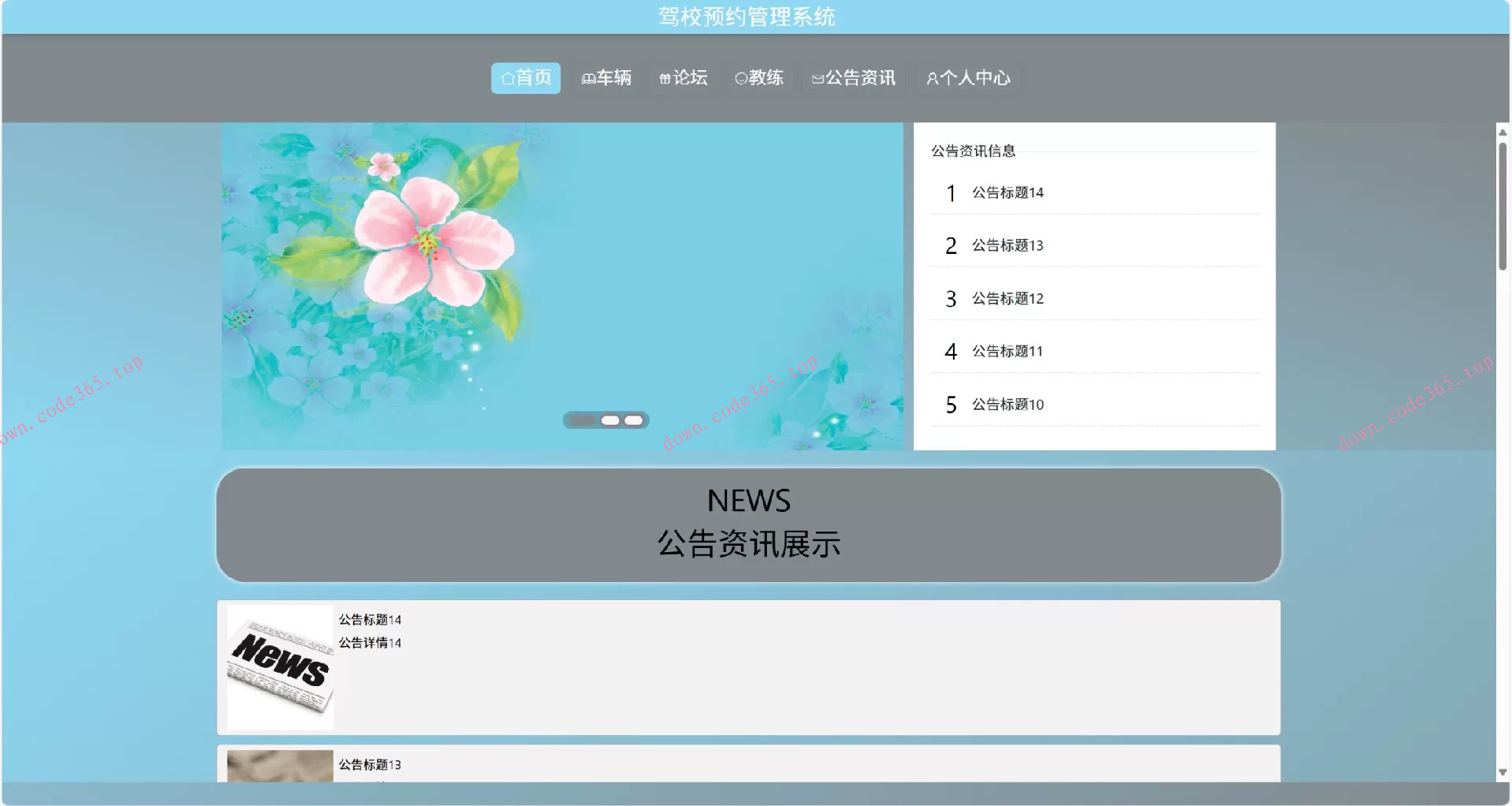Click the person icon beside 个人中心

[933, 78]
